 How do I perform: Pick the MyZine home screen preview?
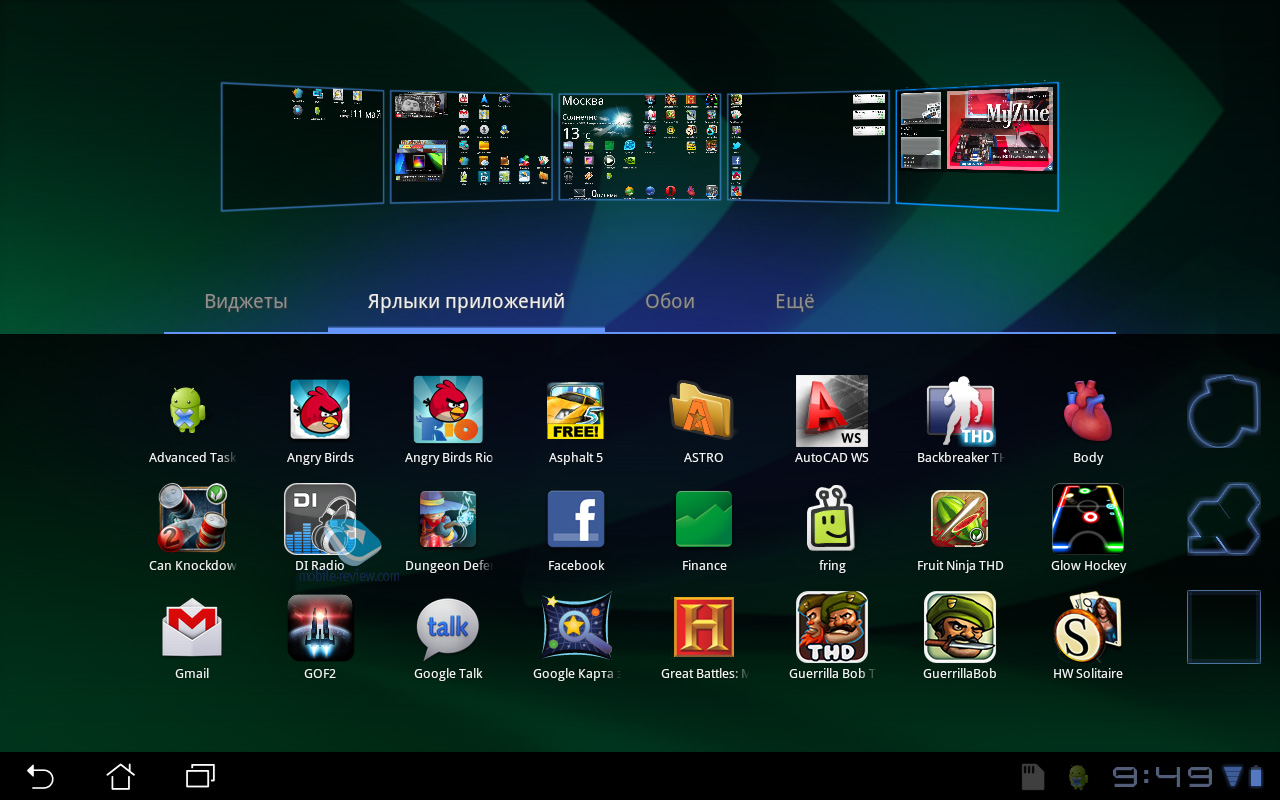click(977, 146)
